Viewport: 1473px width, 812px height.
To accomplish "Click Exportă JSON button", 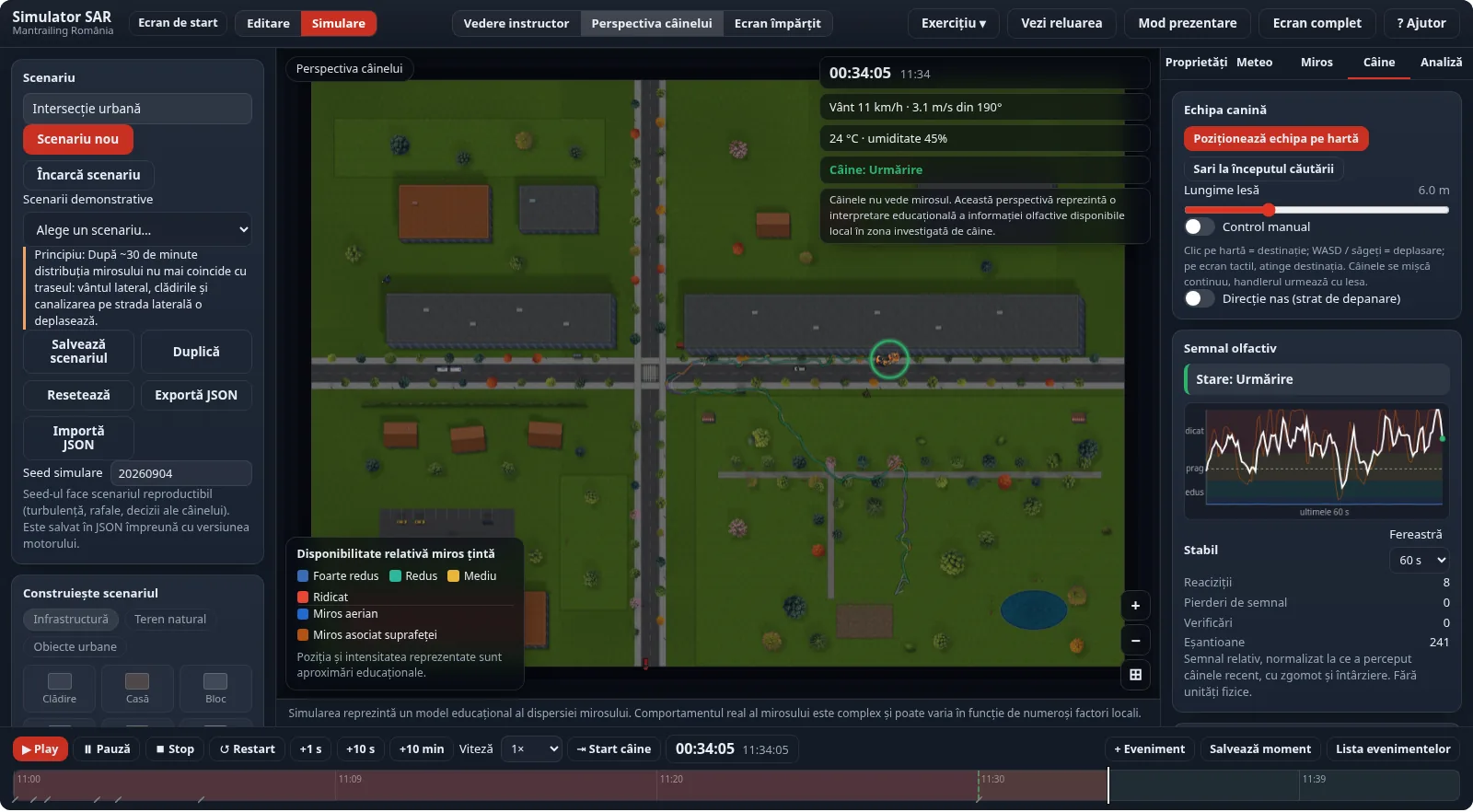I will 196,395.
